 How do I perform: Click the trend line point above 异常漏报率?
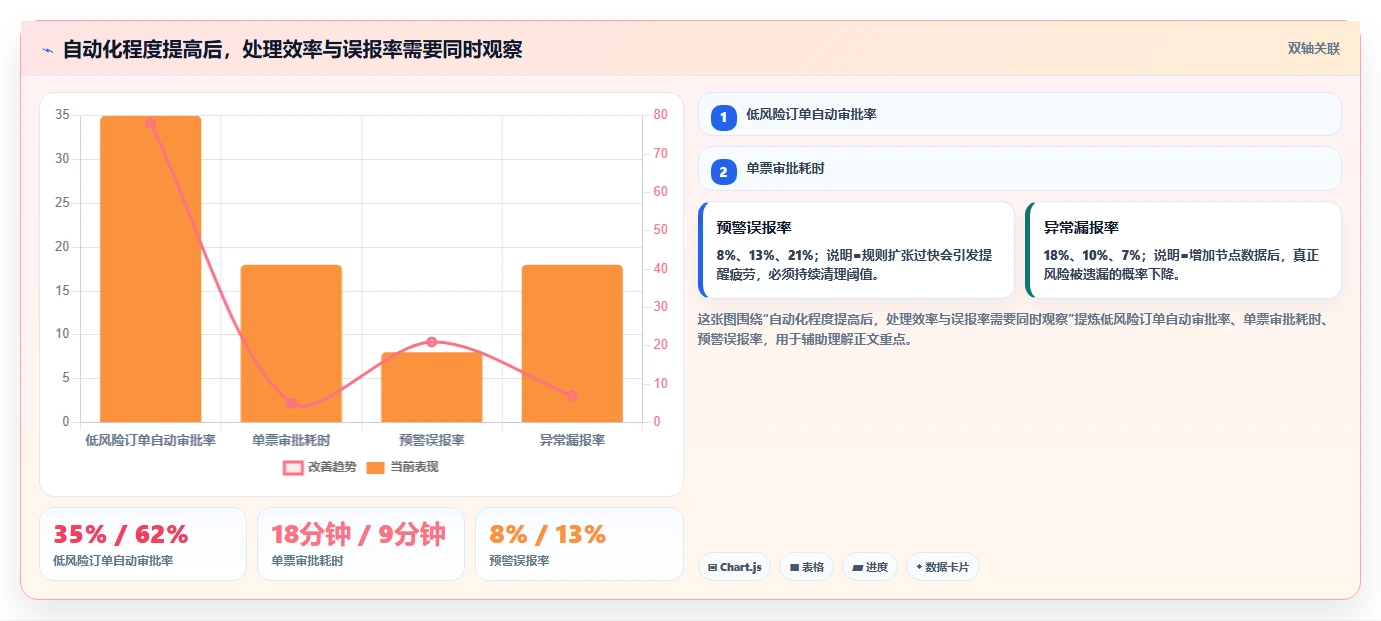pos(572,395)
